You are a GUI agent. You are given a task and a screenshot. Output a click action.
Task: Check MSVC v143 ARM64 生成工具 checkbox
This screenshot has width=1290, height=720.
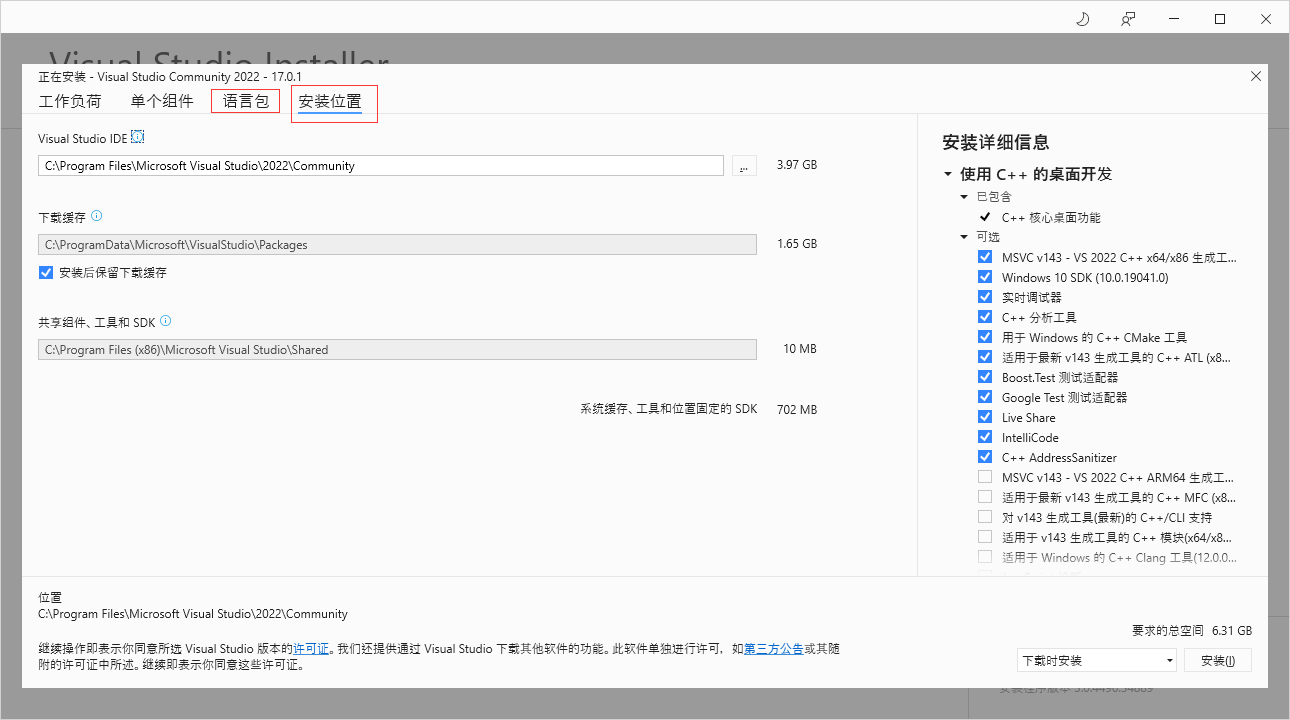click(x=985, y=477)
